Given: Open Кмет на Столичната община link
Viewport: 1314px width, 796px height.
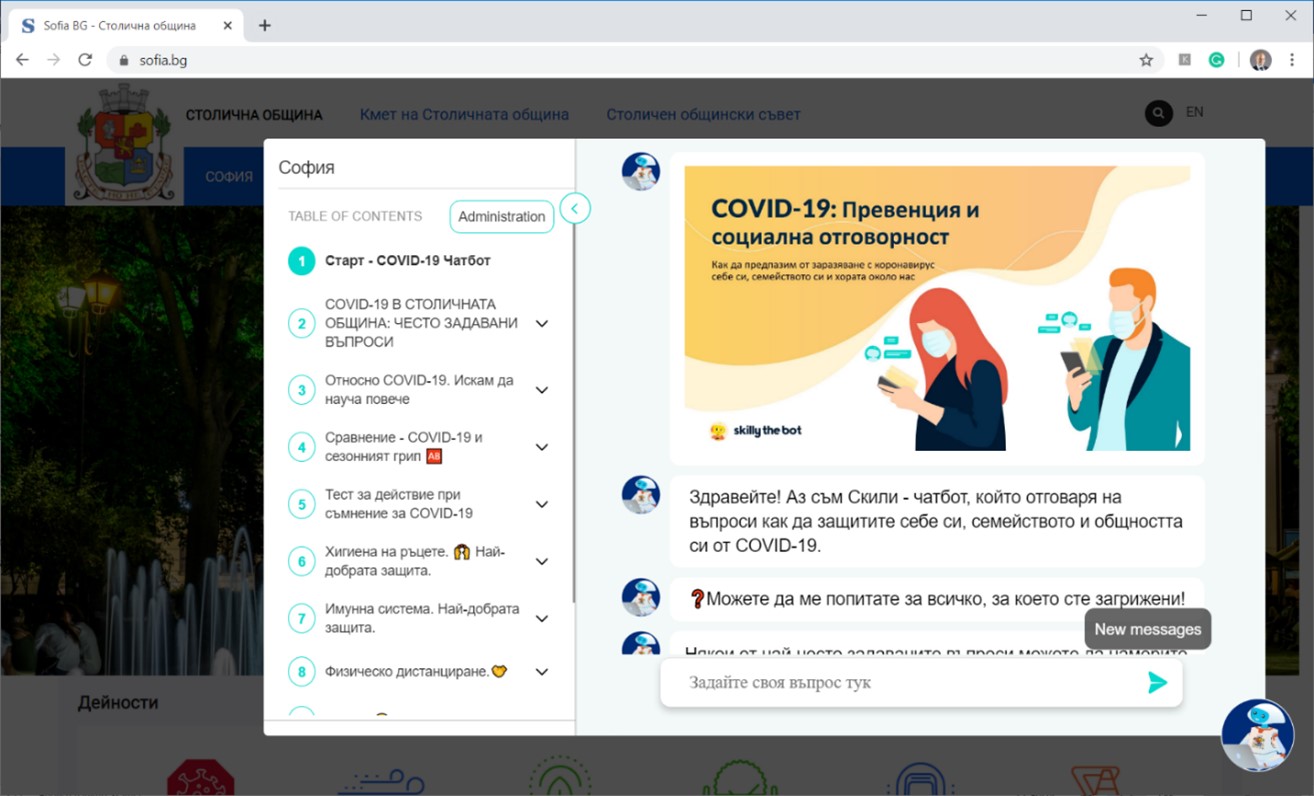Looking at the screenshot, I should [x=464, y=114].
